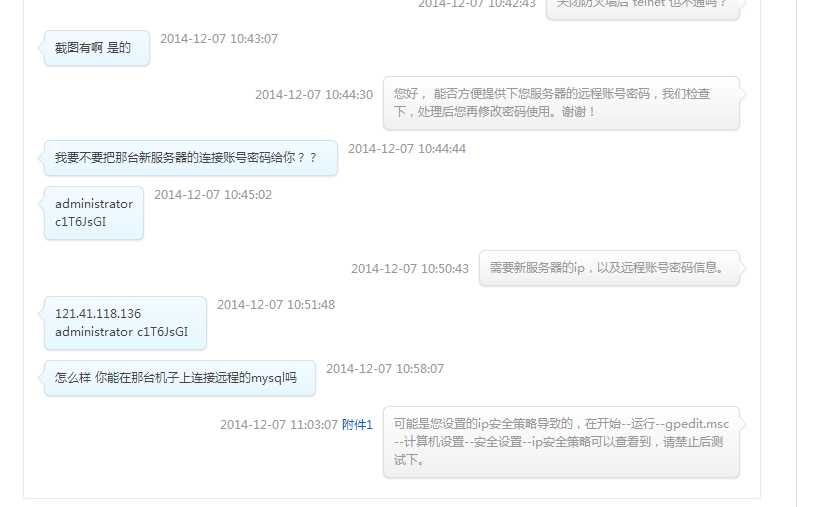Open the 附件1 attachment link
Image resolution: width=828 pixels, height=507 pixels.
point(357,425)
